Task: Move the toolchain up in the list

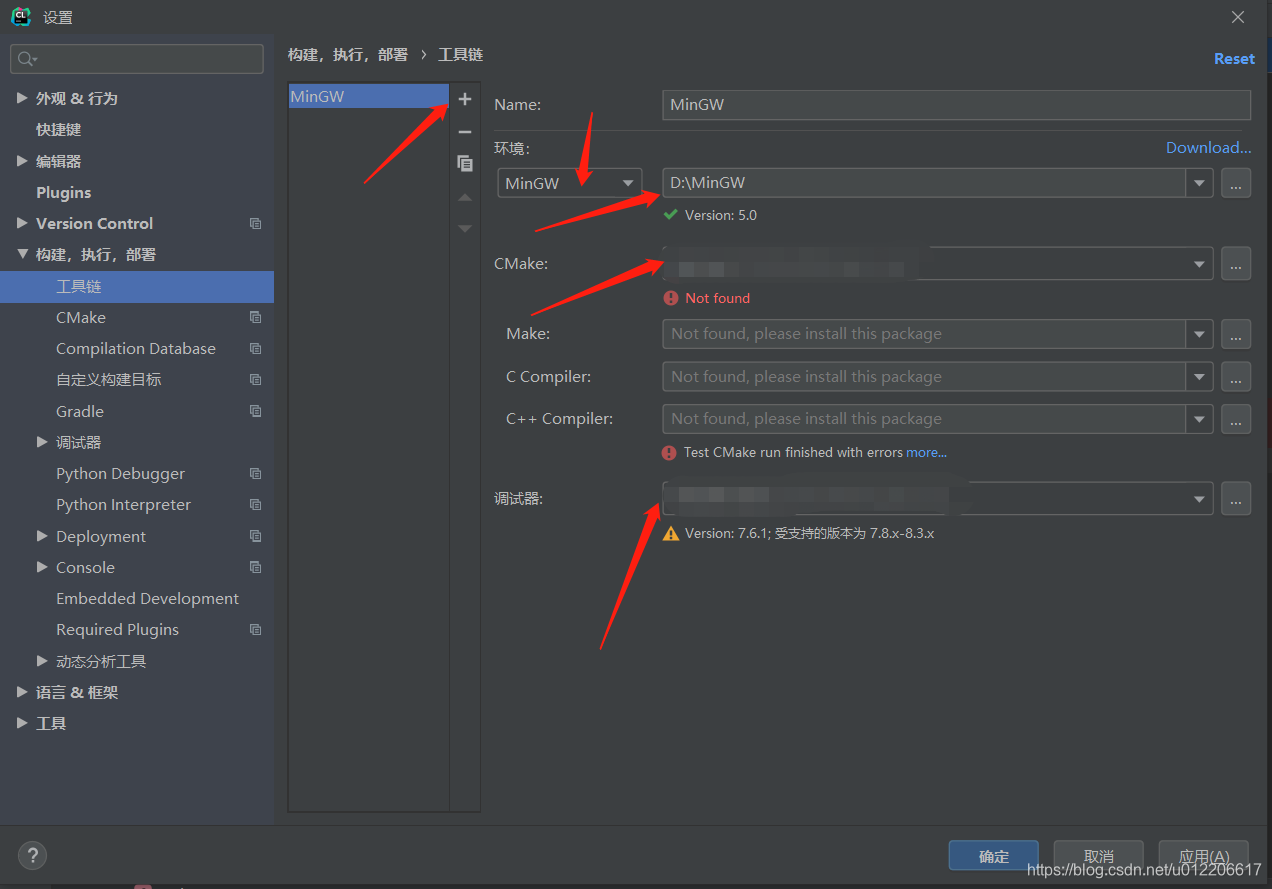Action: coord(465,198)
